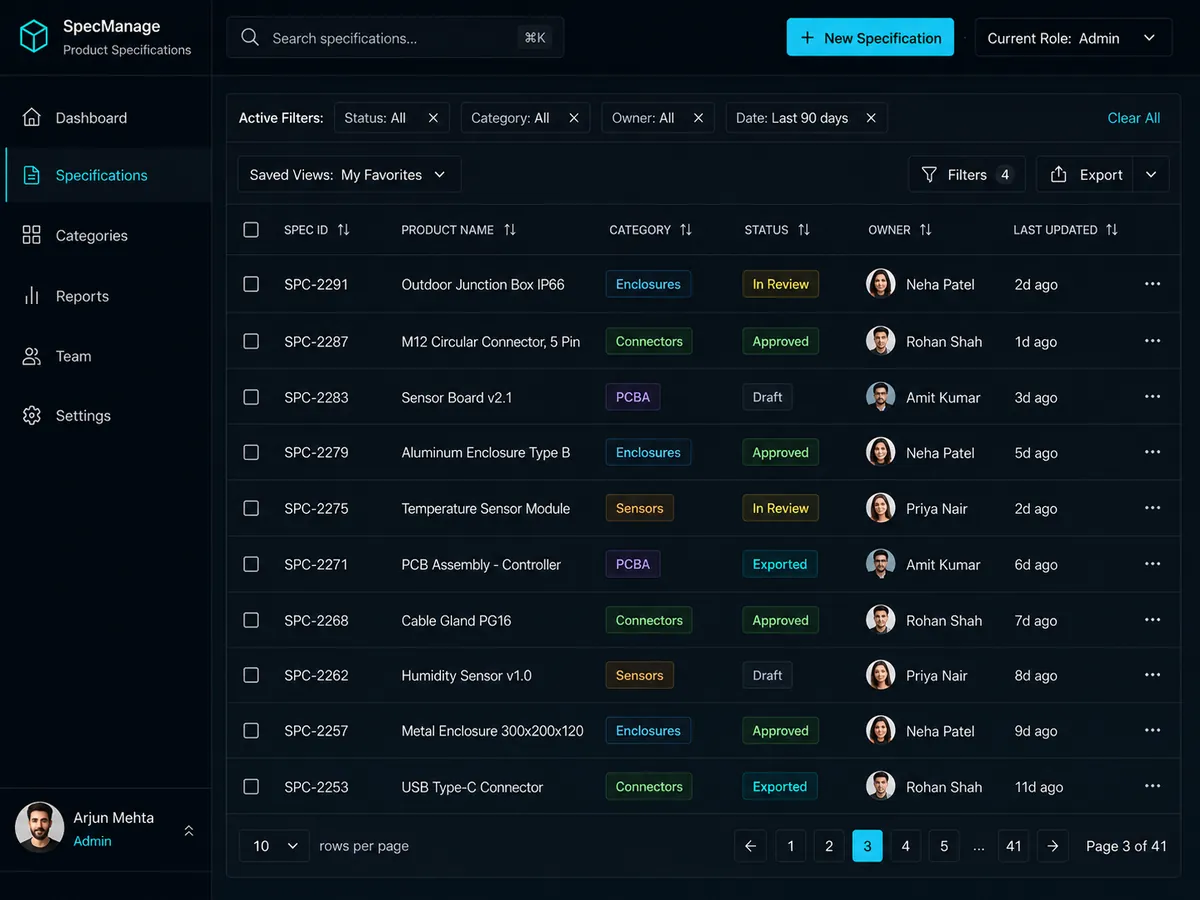The image size is (1200, 900).
Task: Click the Clear All filters link
Action: pos(1134,118)
